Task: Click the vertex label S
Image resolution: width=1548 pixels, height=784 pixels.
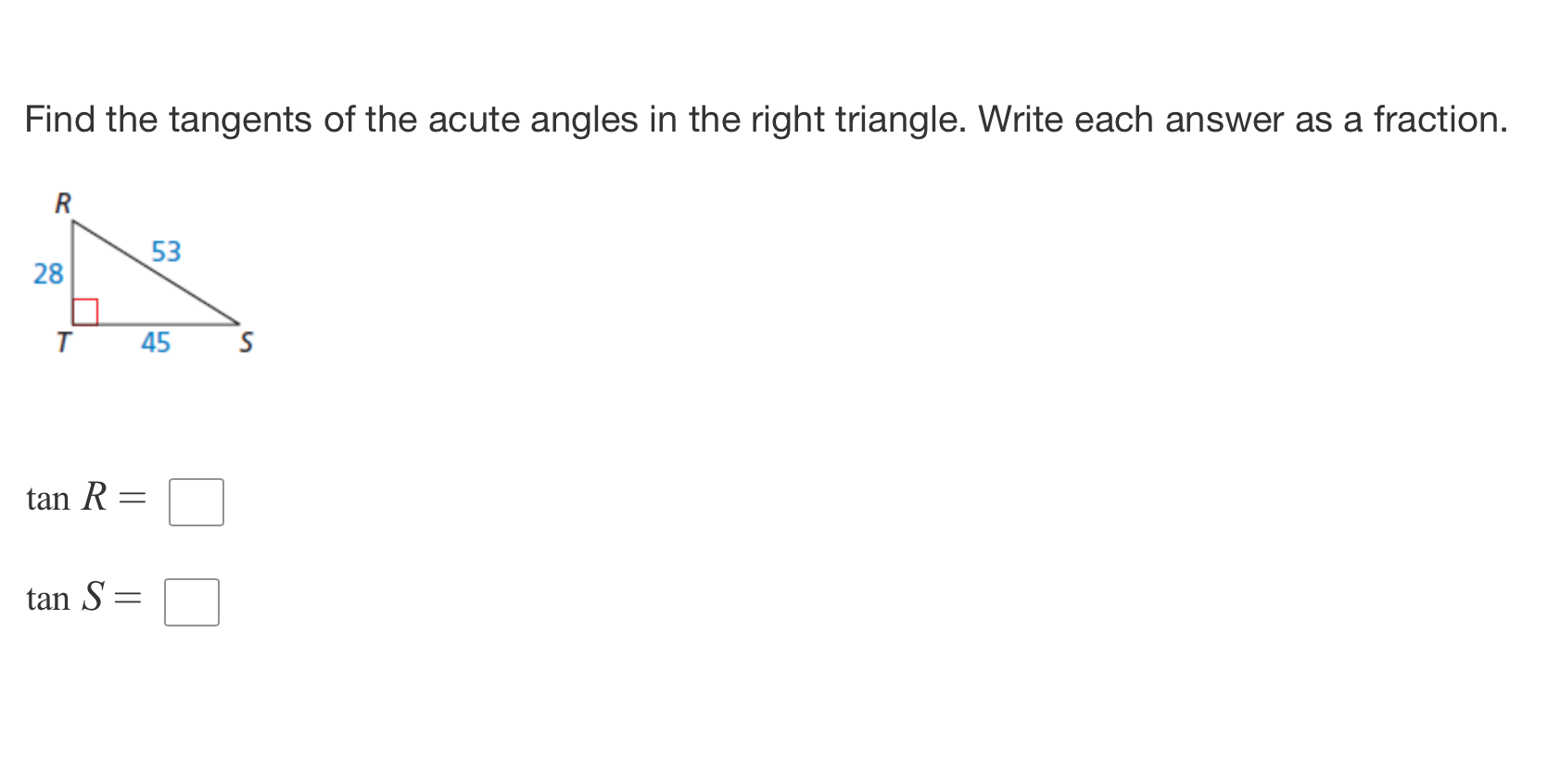Action: click(x=246, y=343)
